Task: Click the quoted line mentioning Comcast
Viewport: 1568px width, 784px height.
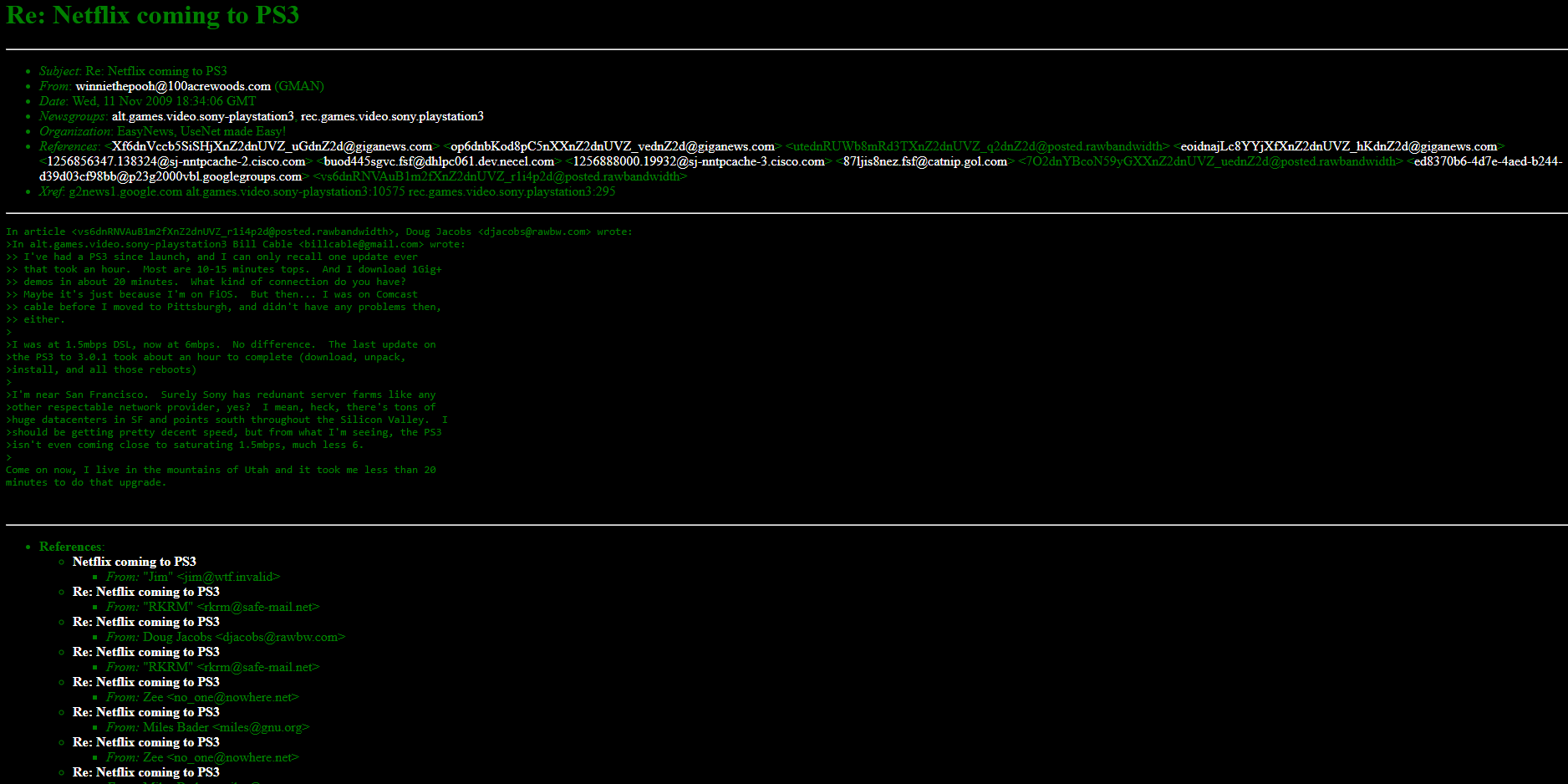Action: point(211,294)
